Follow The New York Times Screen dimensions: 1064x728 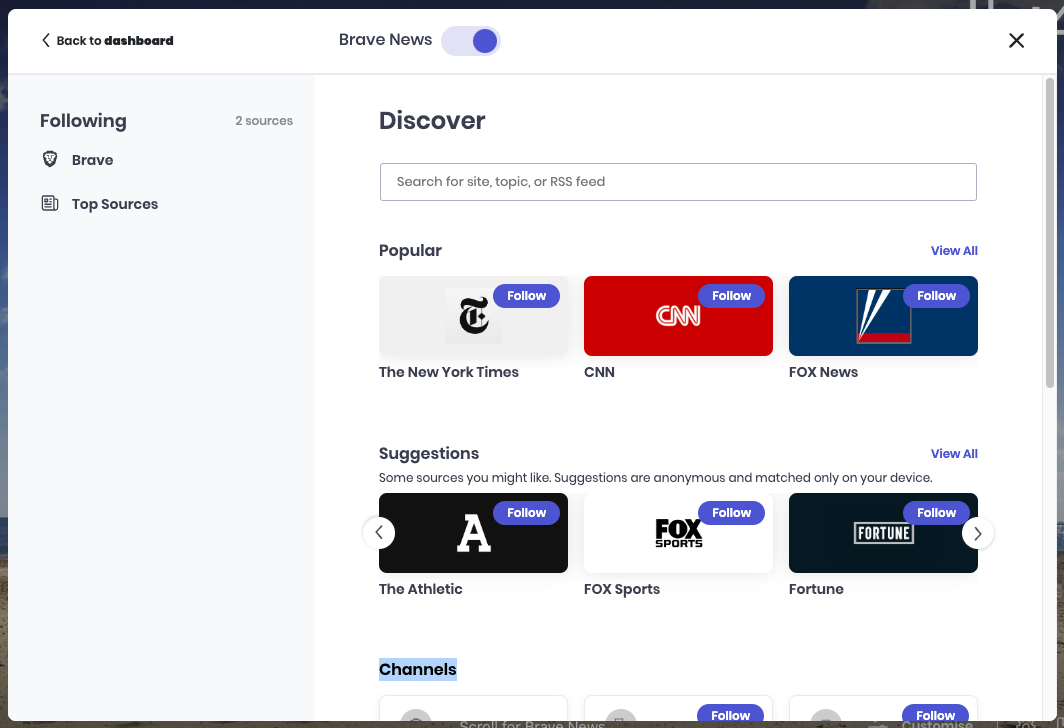526,295
